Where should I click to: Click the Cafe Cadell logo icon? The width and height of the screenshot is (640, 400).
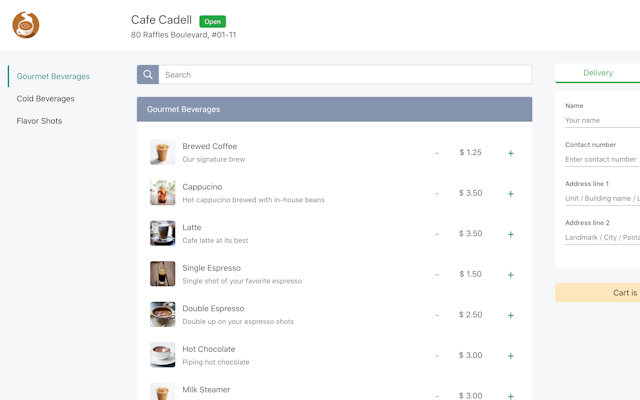tap(26, 25)
